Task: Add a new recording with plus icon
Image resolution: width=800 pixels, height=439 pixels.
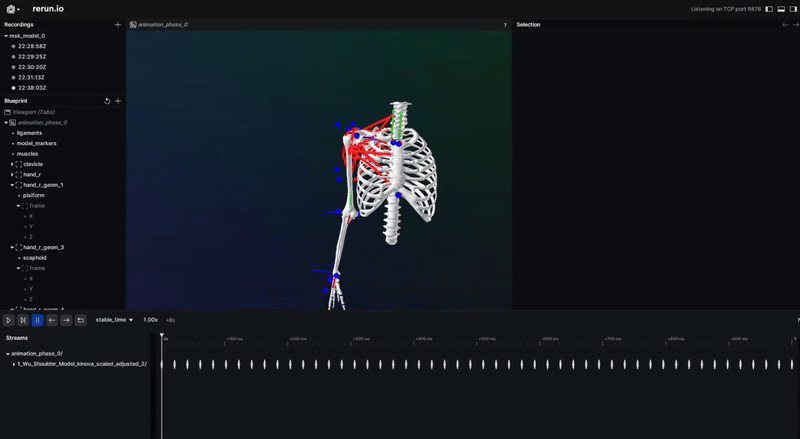Action: tap(118, 25)
